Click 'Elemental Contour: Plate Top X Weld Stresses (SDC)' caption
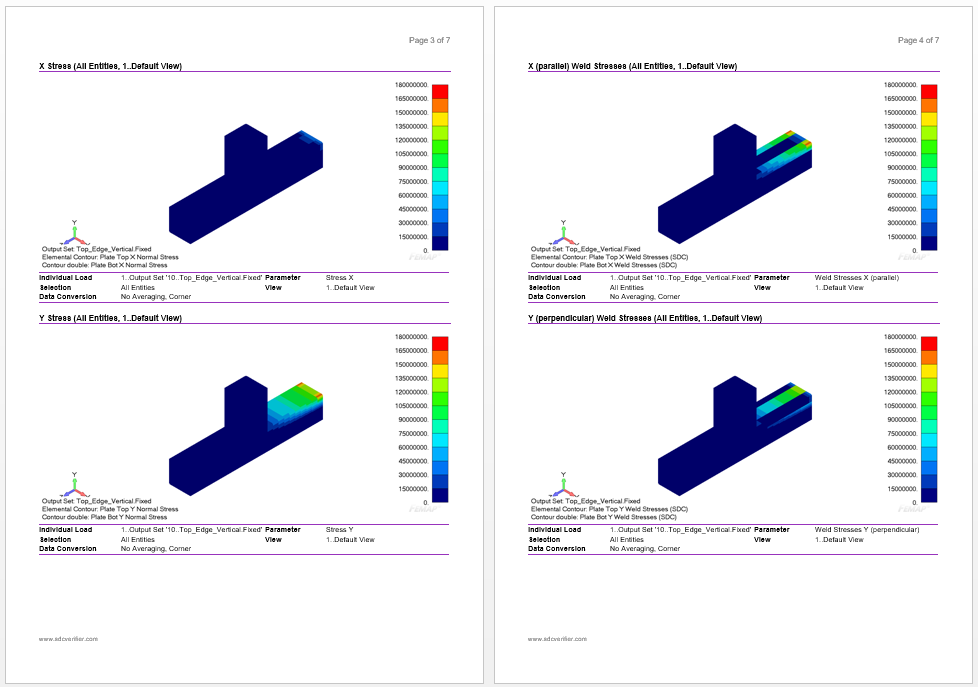Screen dimensions: 978x687 609,257
